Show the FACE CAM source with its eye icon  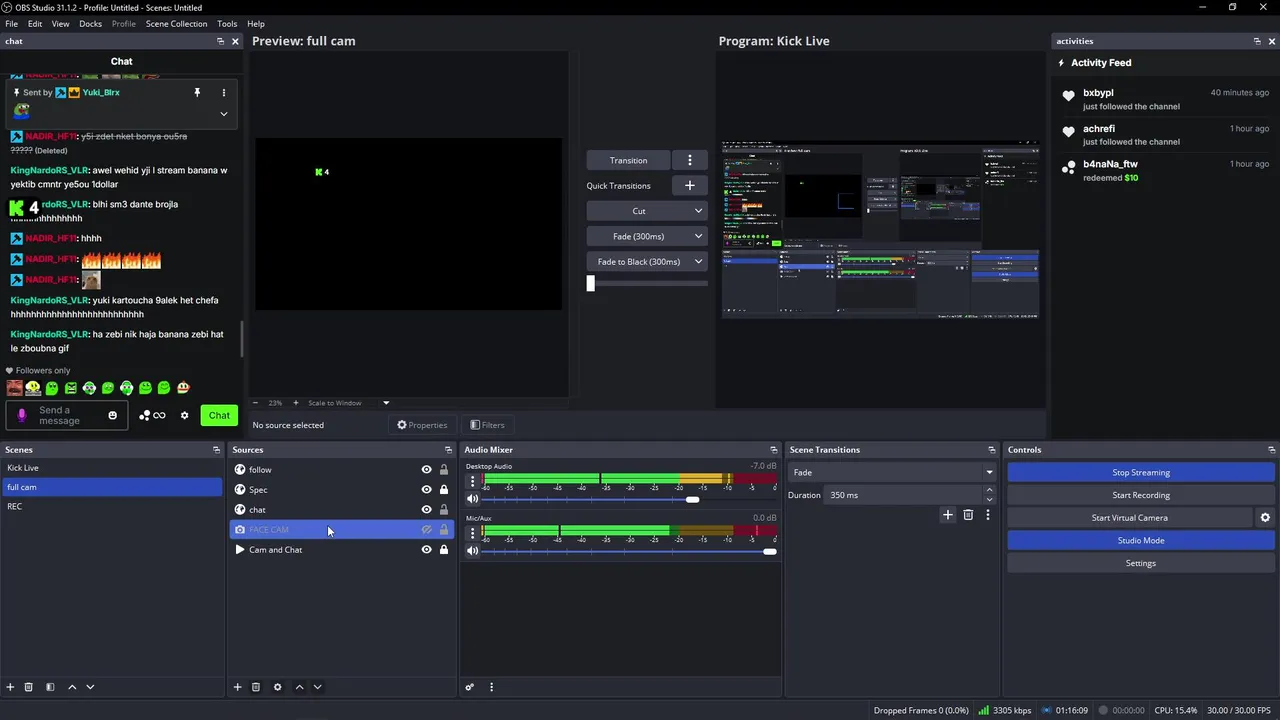coord(426,530)
